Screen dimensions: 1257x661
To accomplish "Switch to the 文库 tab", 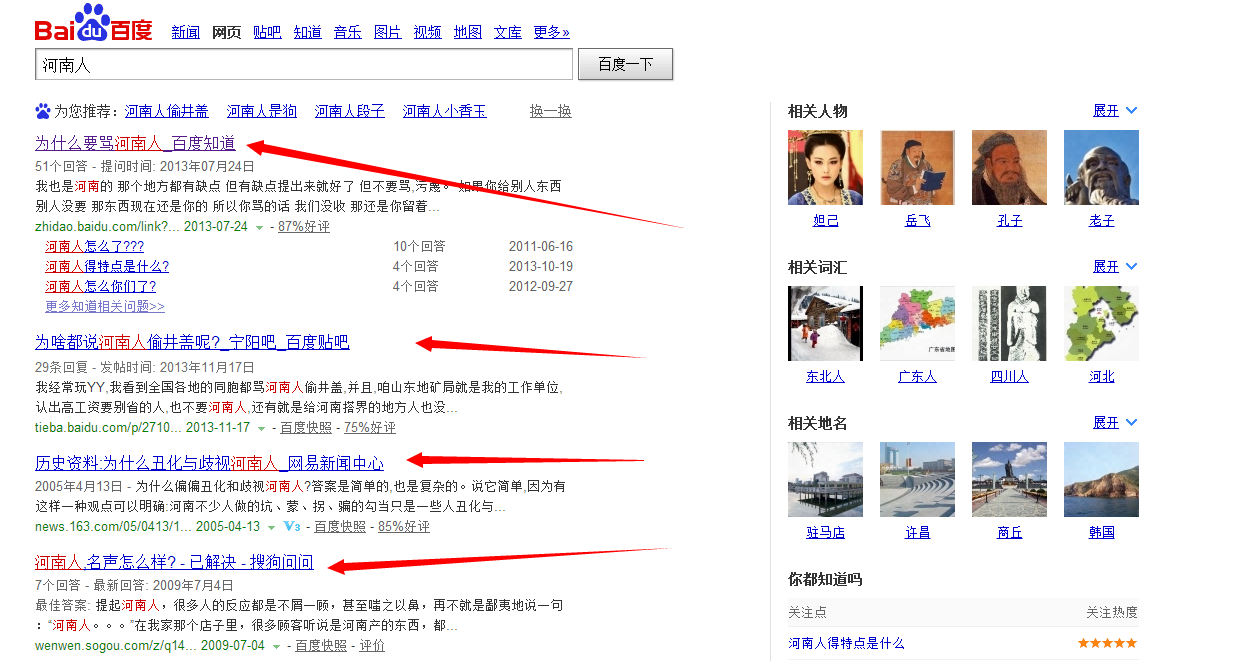I will click(508, 32).
